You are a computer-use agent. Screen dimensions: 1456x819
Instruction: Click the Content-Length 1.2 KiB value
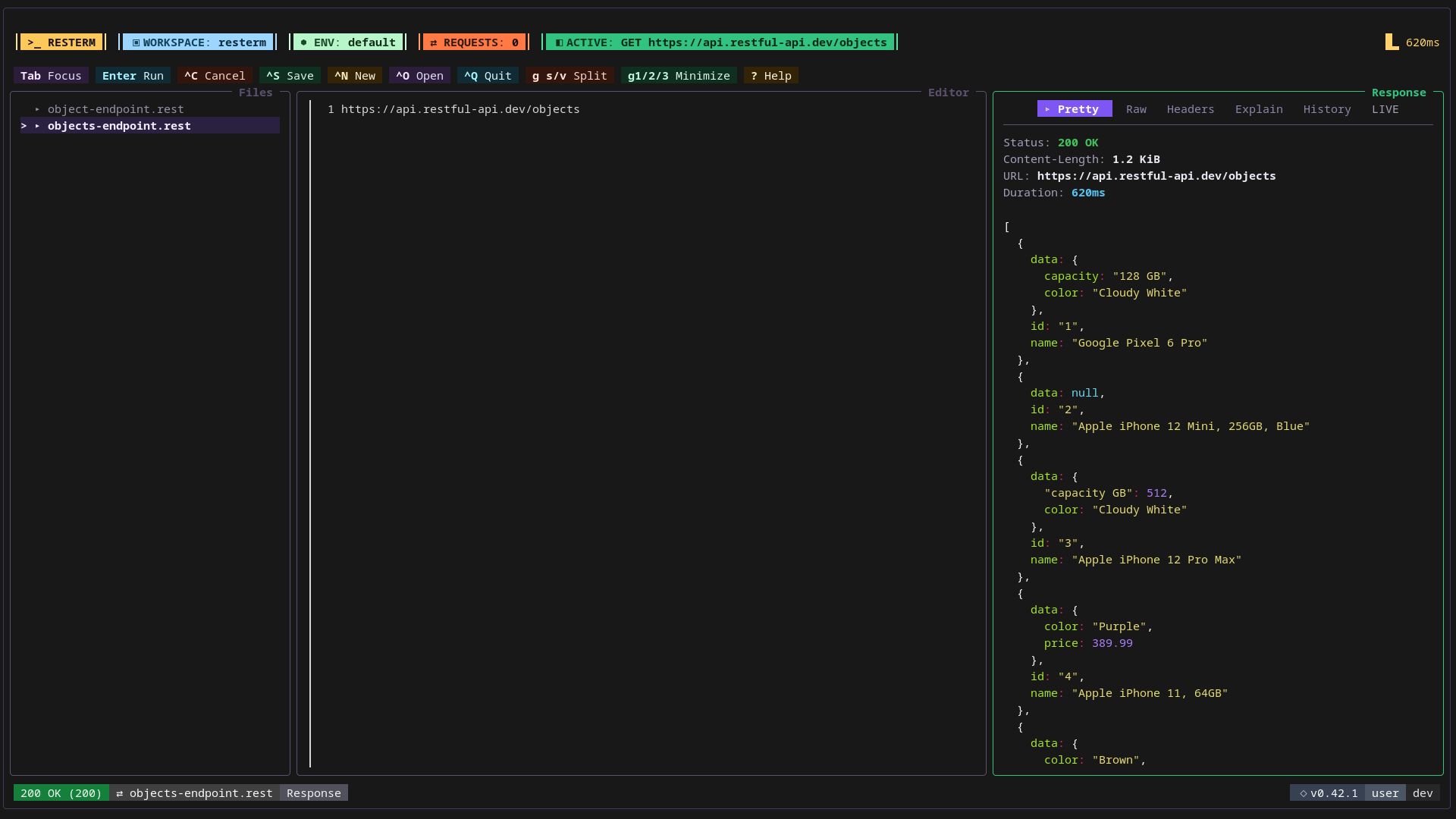point(1136,159)
